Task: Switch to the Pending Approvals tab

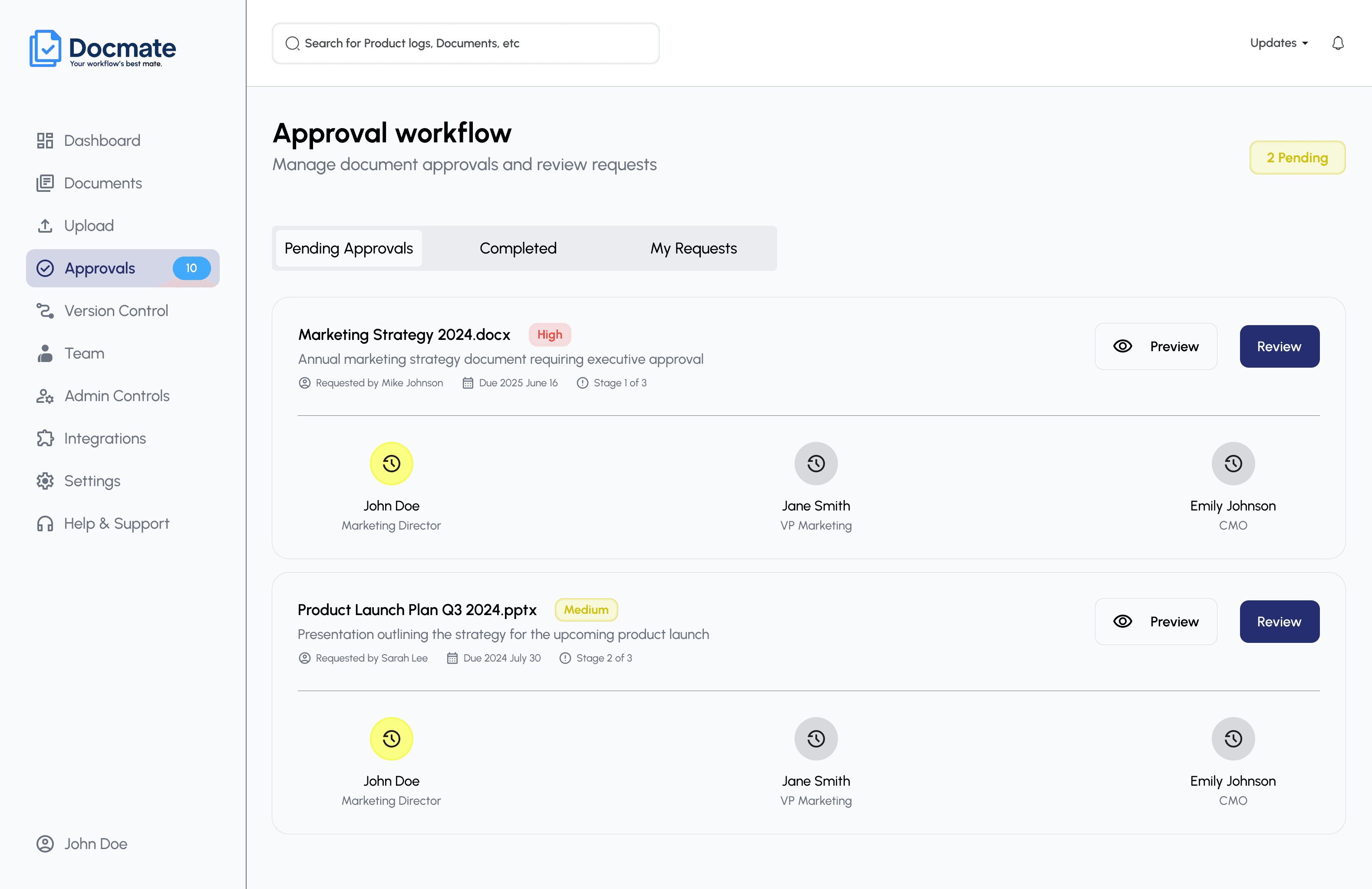Action: (349, 248)
